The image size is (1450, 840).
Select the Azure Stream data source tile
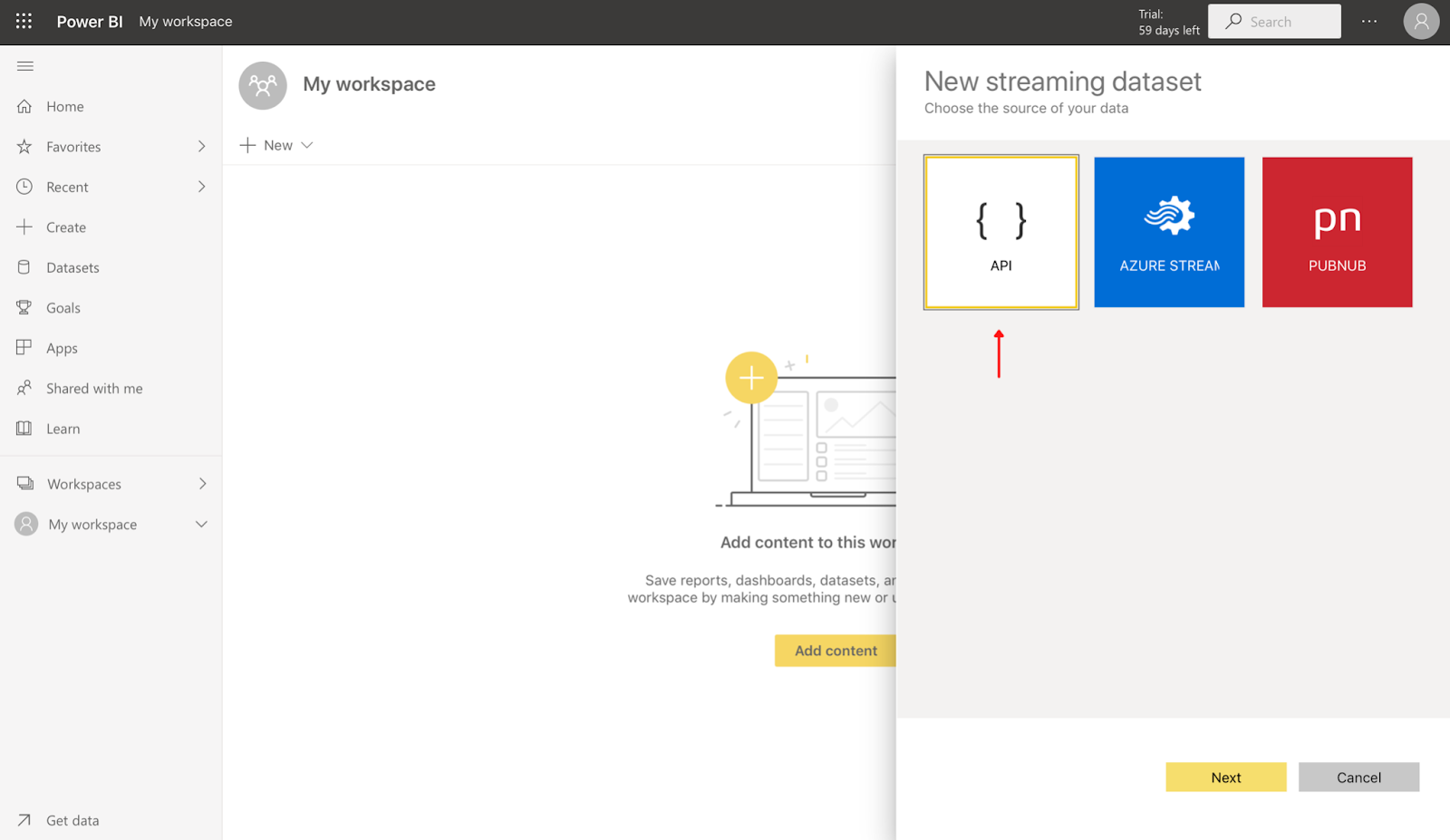pos(1168,232)
